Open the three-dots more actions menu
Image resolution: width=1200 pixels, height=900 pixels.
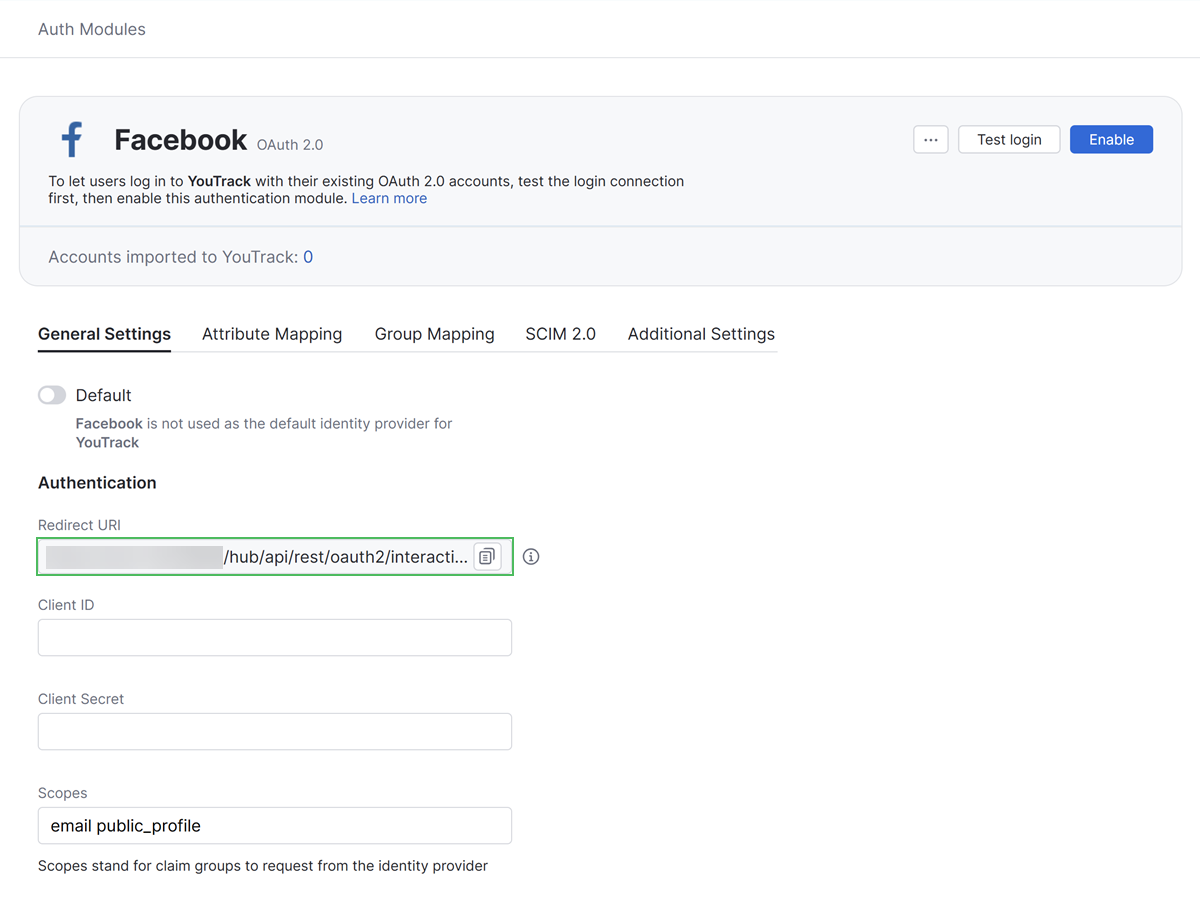coord(931,140)
